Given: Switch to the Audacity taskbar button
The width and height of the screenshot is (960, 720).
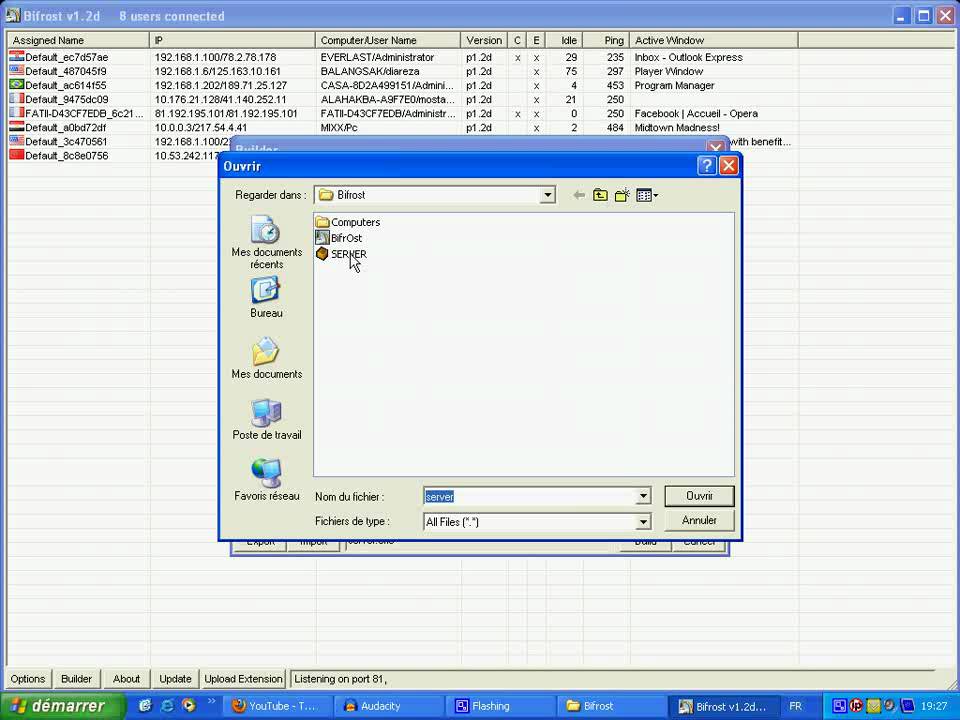Looking at the screenshot, I should click(389, 706).
